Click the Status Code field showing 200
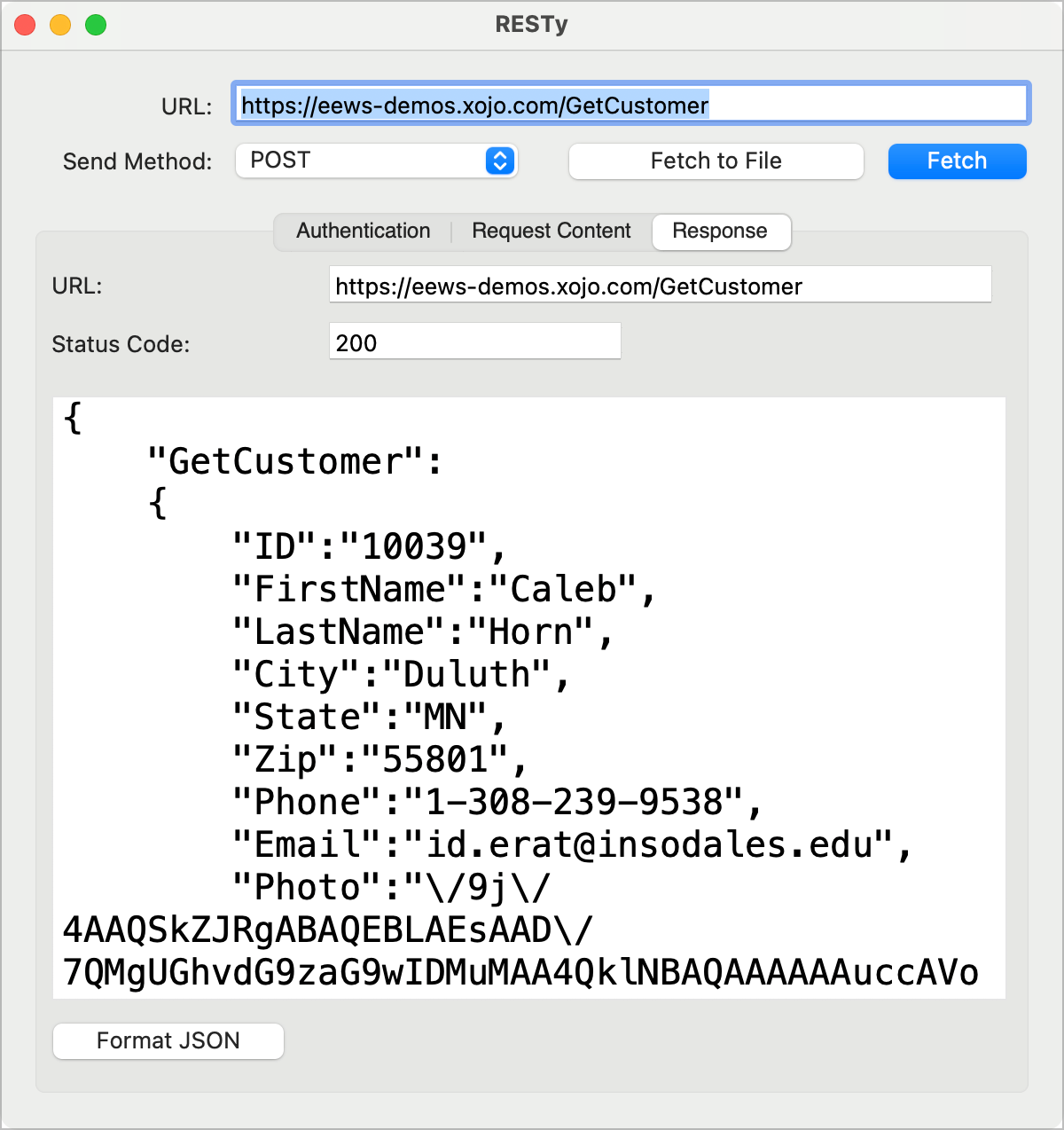This screenshot has width=1064, height=1130. (x=474, y=341)
